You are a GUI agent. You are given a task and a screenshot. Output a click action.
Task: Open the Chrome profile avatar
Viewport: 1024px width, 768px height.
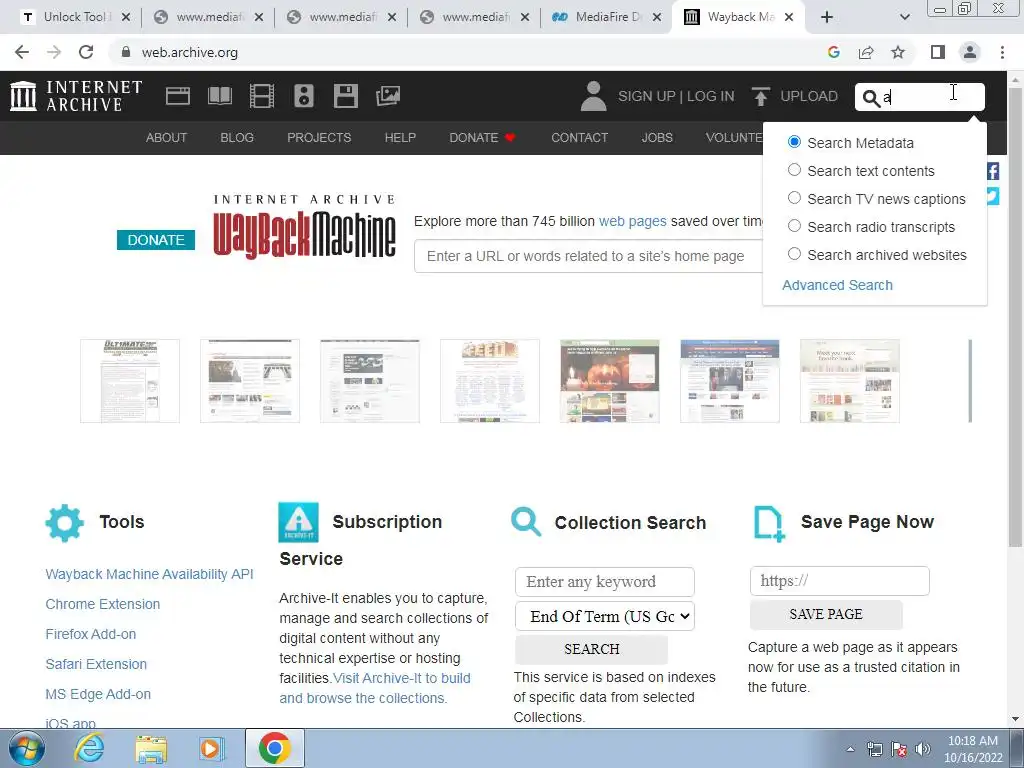(x=970, y=52)
